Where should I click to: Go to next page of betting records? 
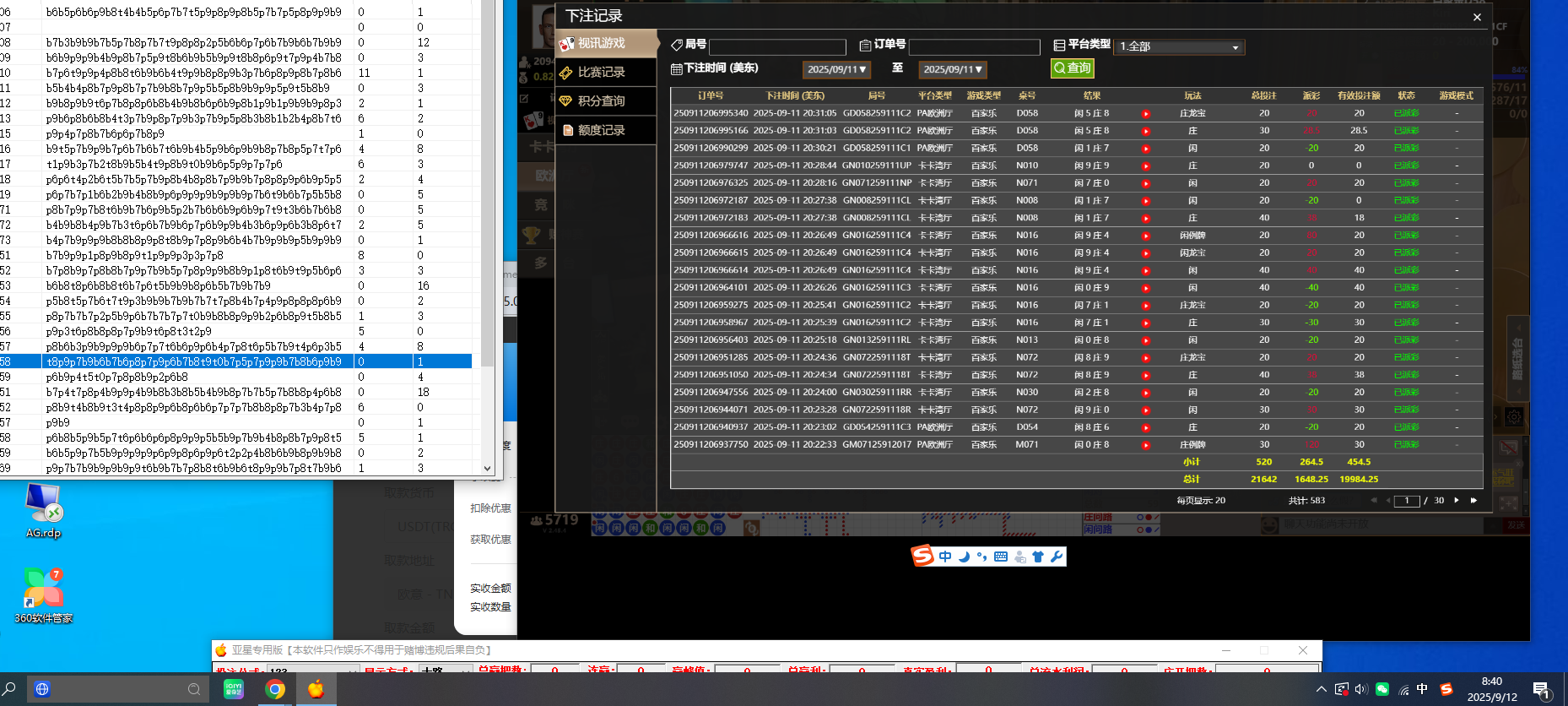1457,501
